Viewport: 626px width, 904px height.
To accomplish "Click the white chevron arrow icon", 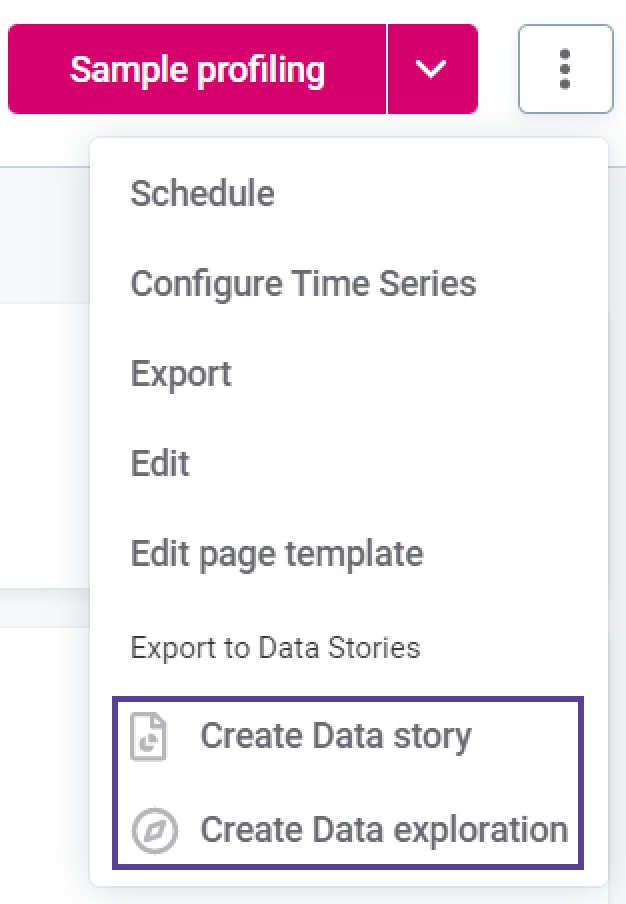I will coord(431,69).
